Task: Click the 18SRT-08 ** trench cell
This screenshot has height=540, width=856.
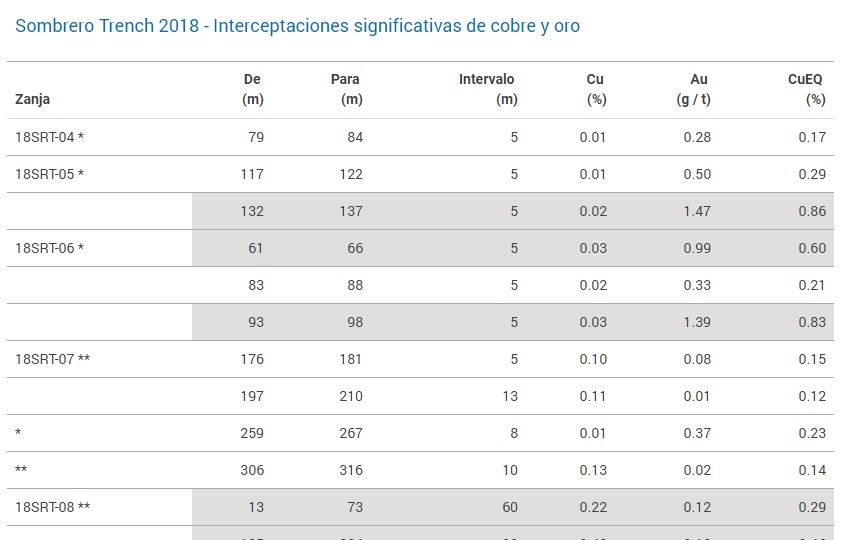Action: tap(52, 507)
